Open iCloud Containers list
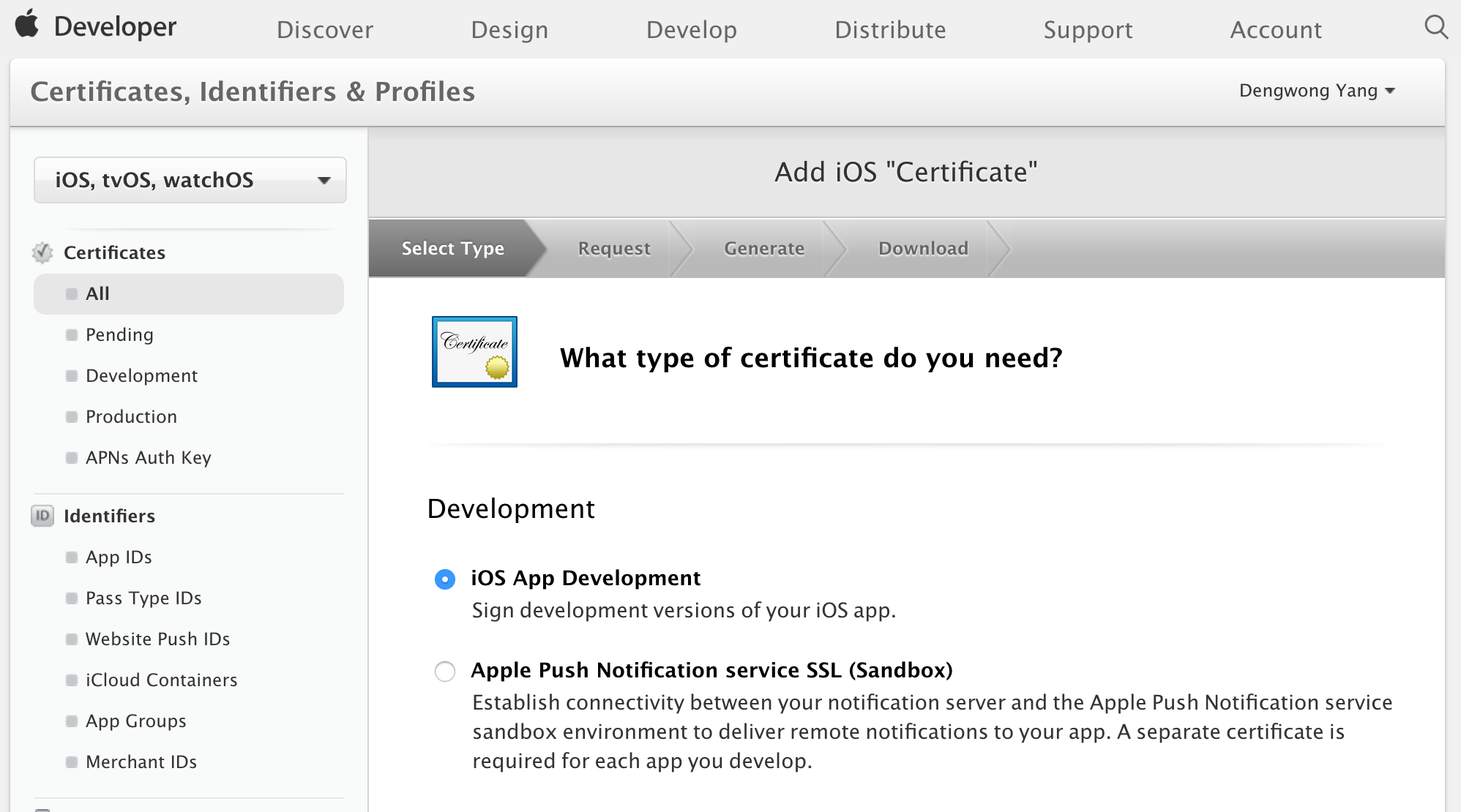 161,680
